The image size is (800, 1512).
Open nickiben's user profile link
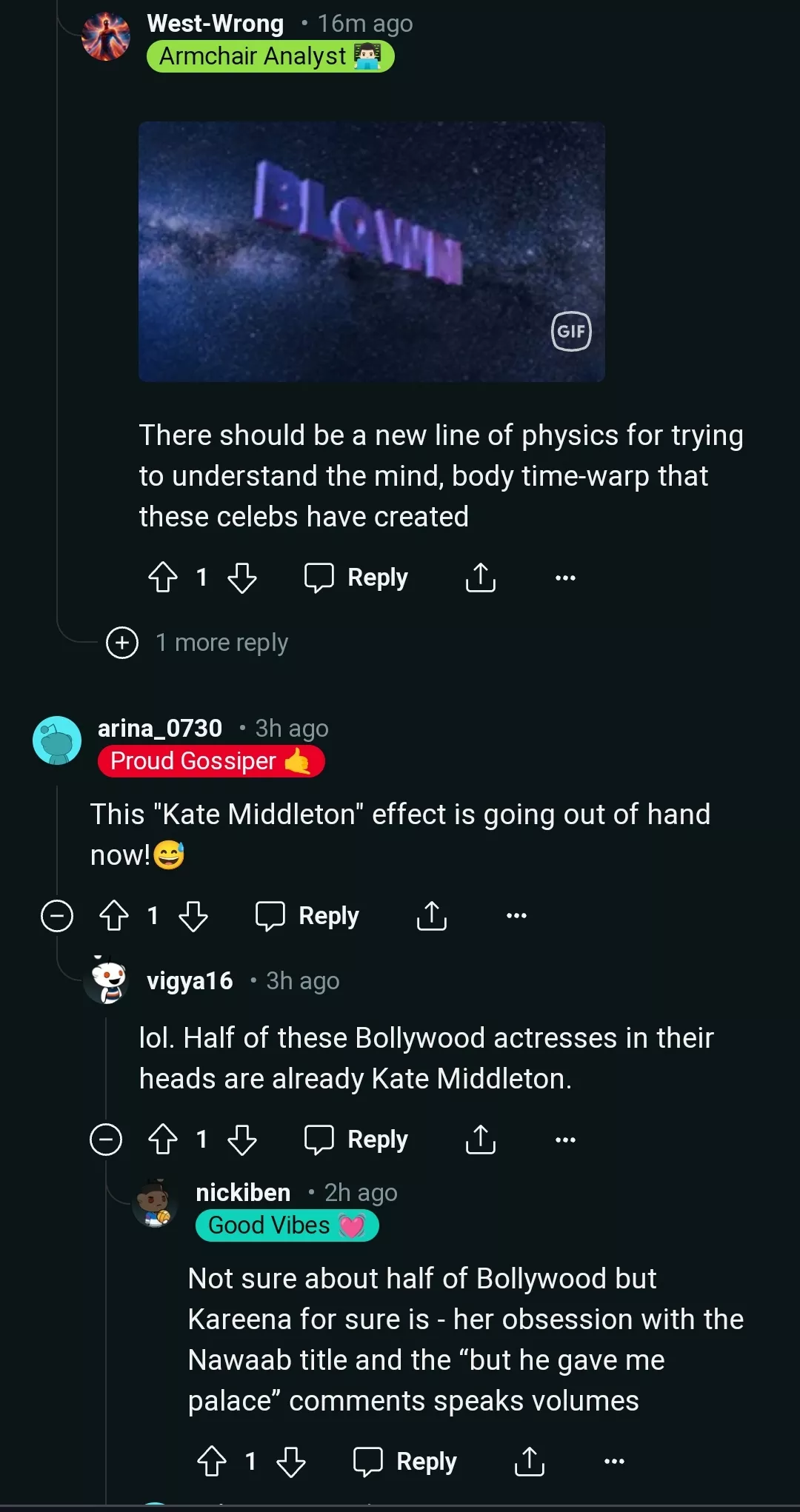[x=243, y=1193]
